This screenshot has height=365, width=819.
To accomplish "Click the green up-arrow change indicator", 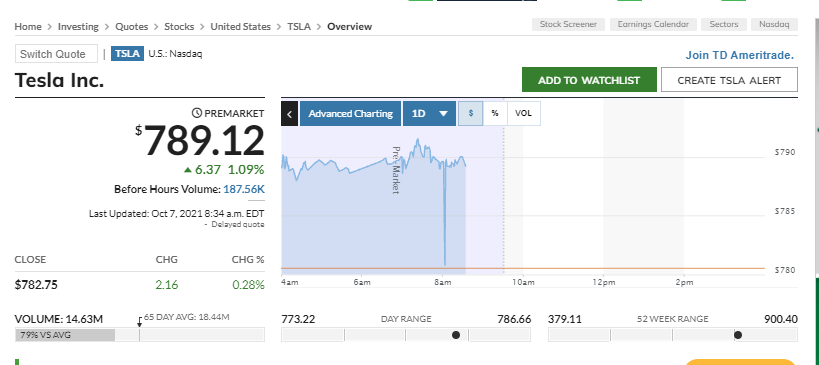I will [188, 170].
